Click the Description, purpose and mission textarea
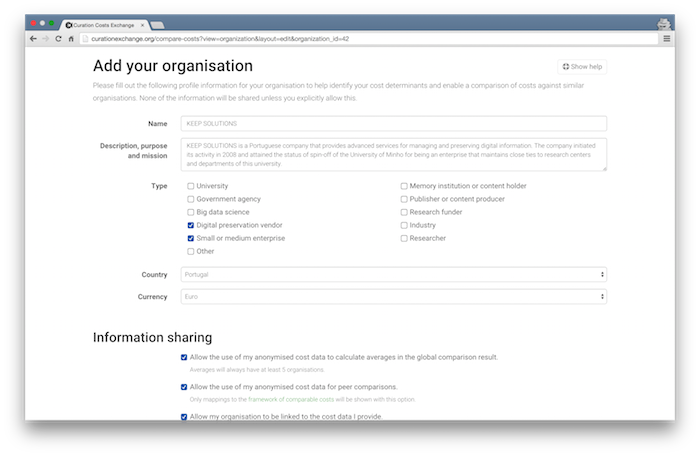Screen dimensions: 700x456 click(393, 155)
